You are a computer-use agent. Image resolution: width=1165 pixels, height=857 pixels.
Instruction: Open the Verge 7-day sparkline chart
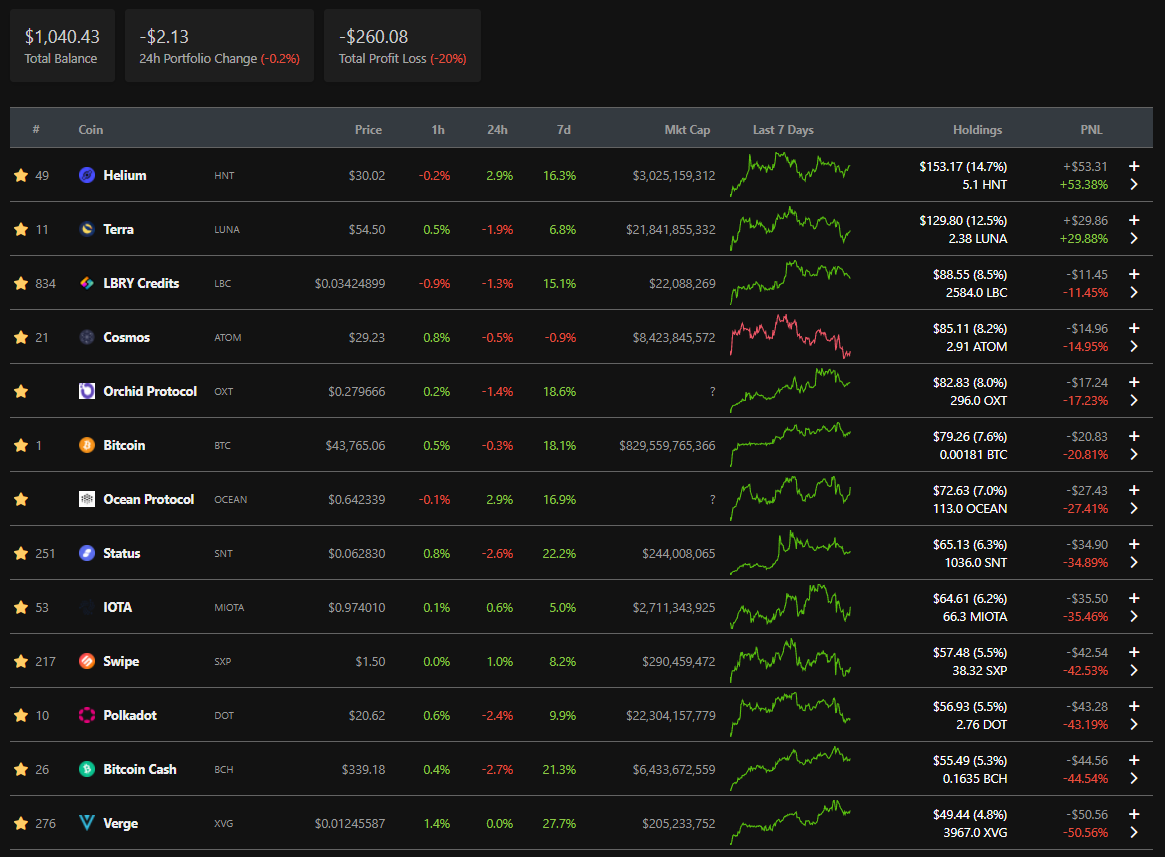click(x=791, y=822)
